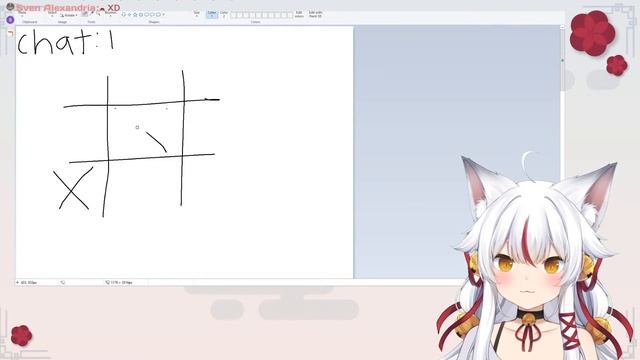Select the Color 1 foreground box
Image resolution: width=640 pixels, height=360 pixels.
click(x=212, y=14)
